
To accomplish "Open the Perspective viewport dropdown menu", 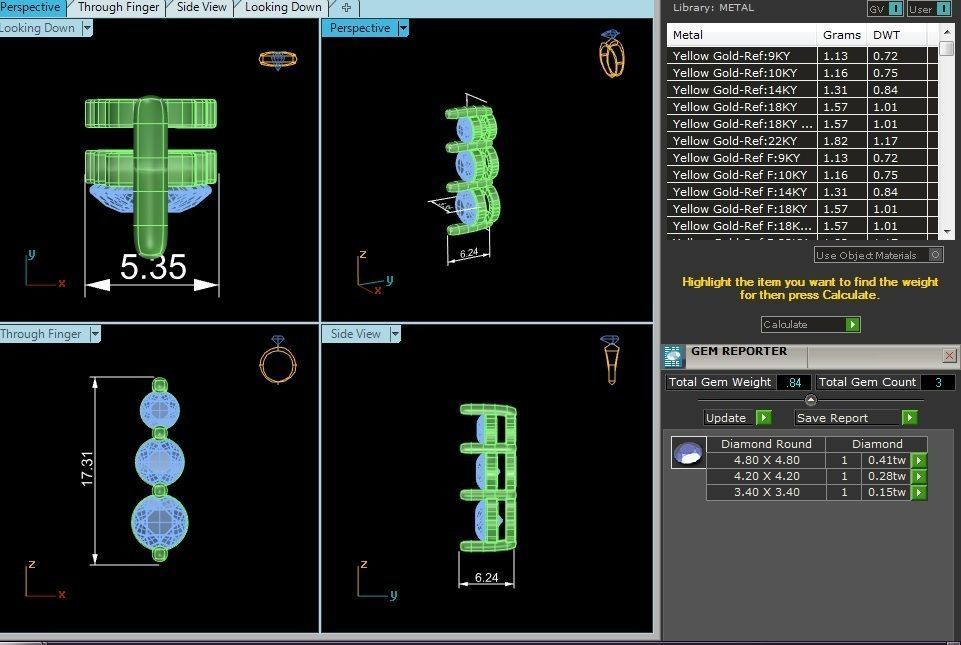I will tap(403, 29).
